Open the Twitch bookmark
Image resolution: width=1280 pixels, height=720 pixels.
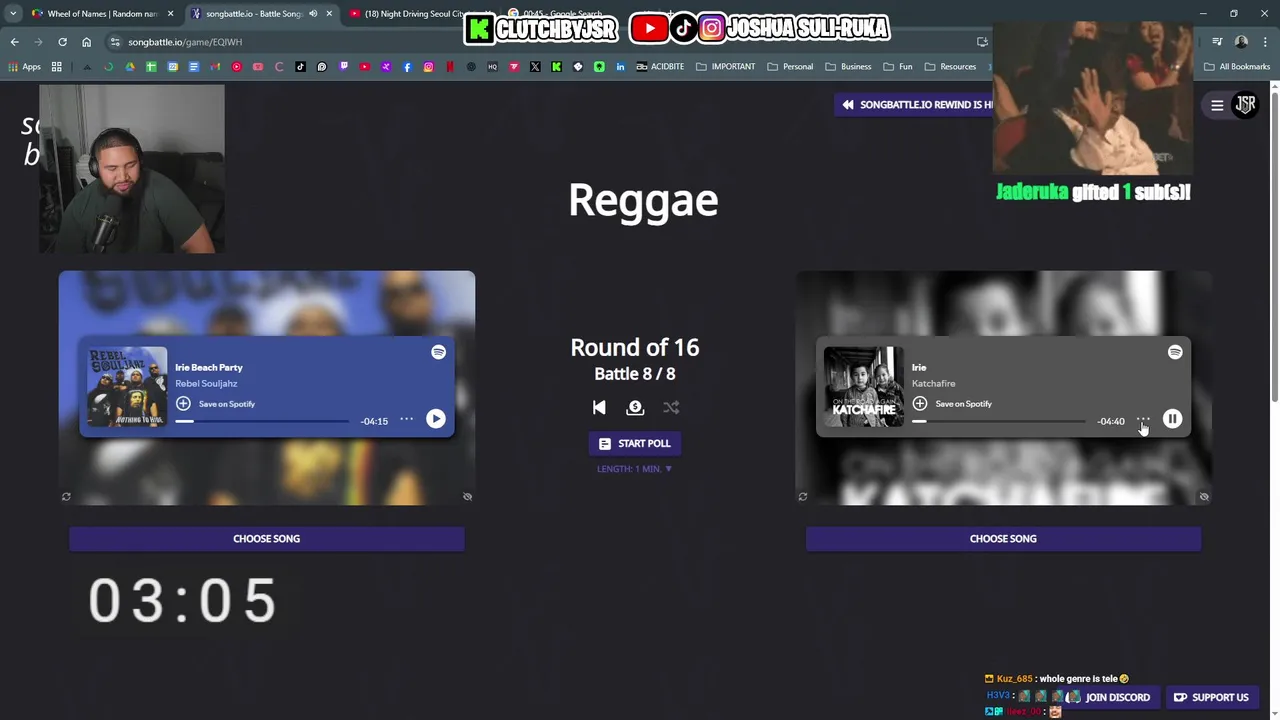click(x=343, y=67)
